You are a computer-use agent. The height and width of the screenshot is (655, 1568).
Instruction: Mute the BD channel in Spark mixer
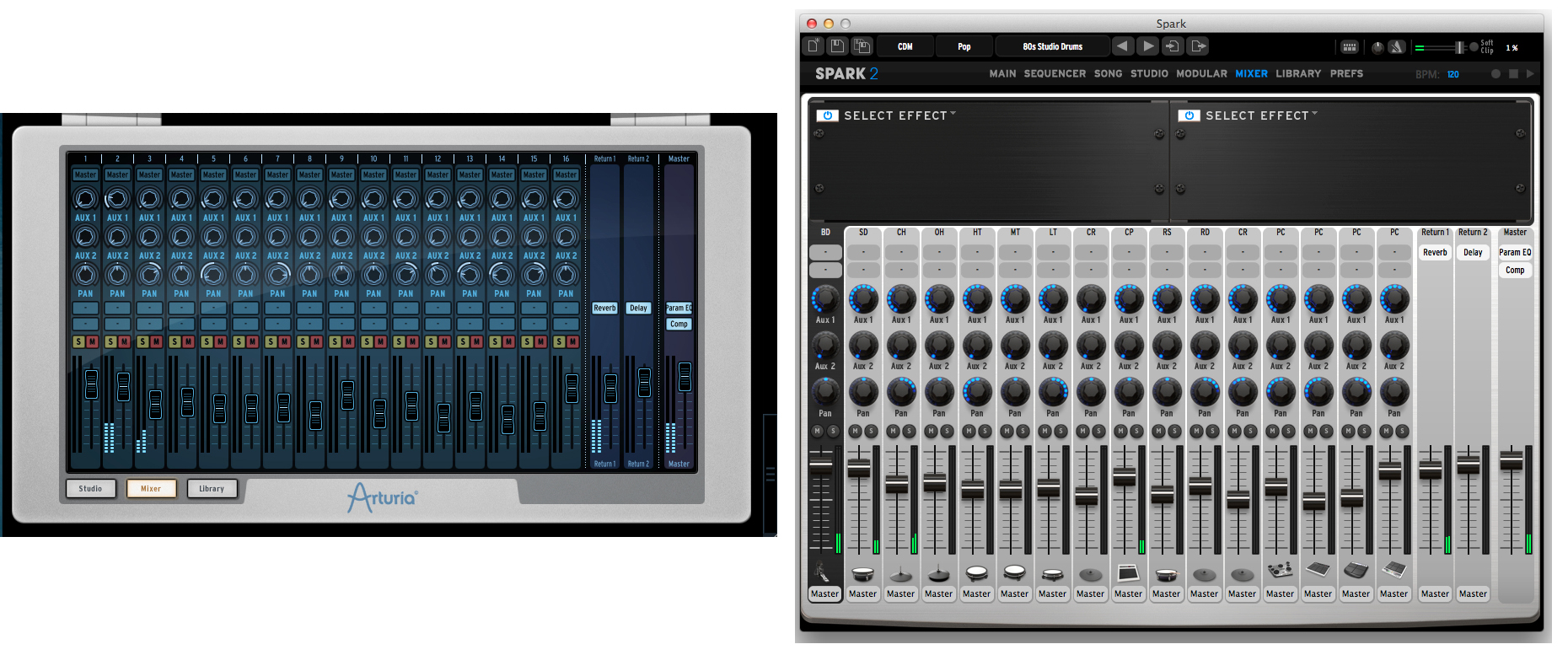pyautogui.click(x=817, y=431)
